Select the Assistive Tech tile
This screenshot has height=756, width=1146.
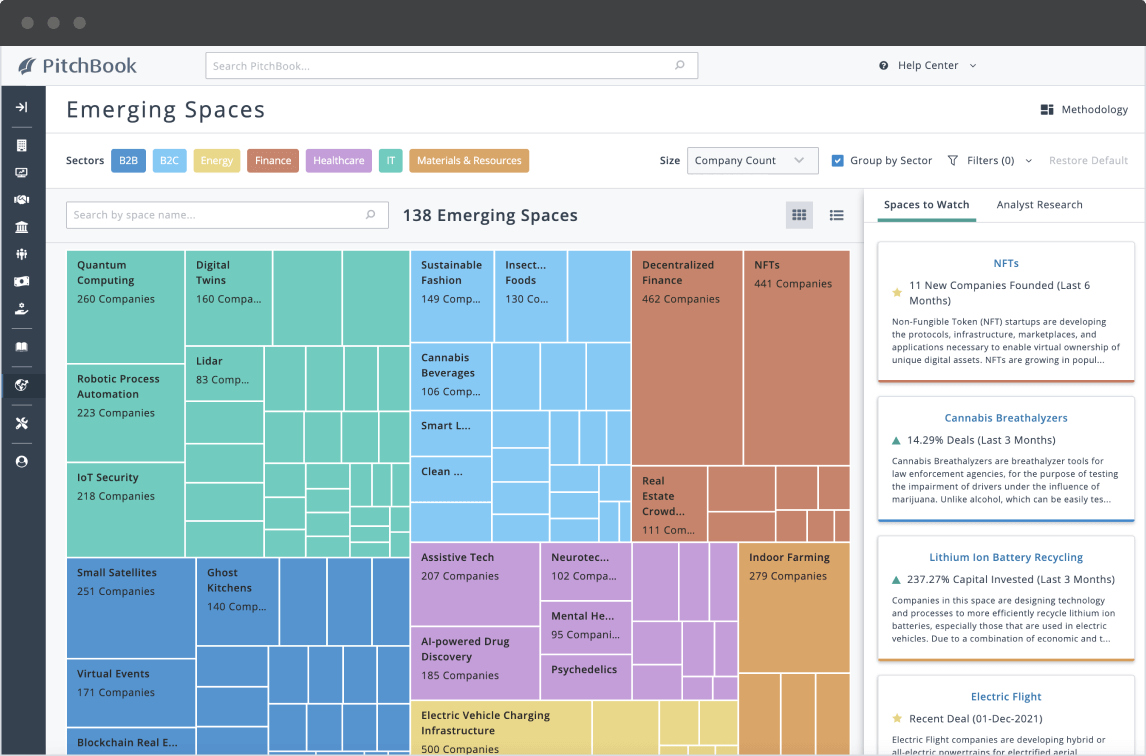coord(475,584)
